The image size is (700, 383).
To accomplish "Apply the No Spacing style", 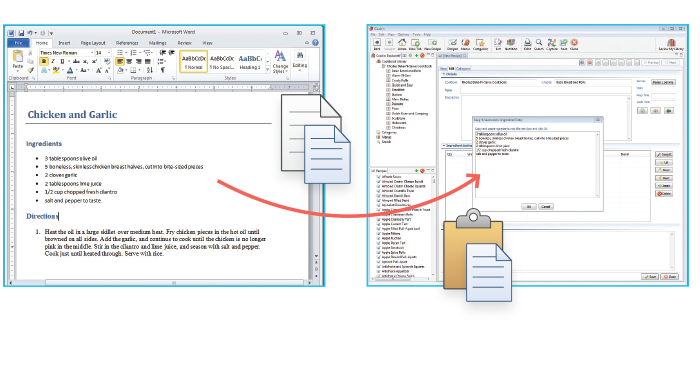I will click(x=222, y=62).
